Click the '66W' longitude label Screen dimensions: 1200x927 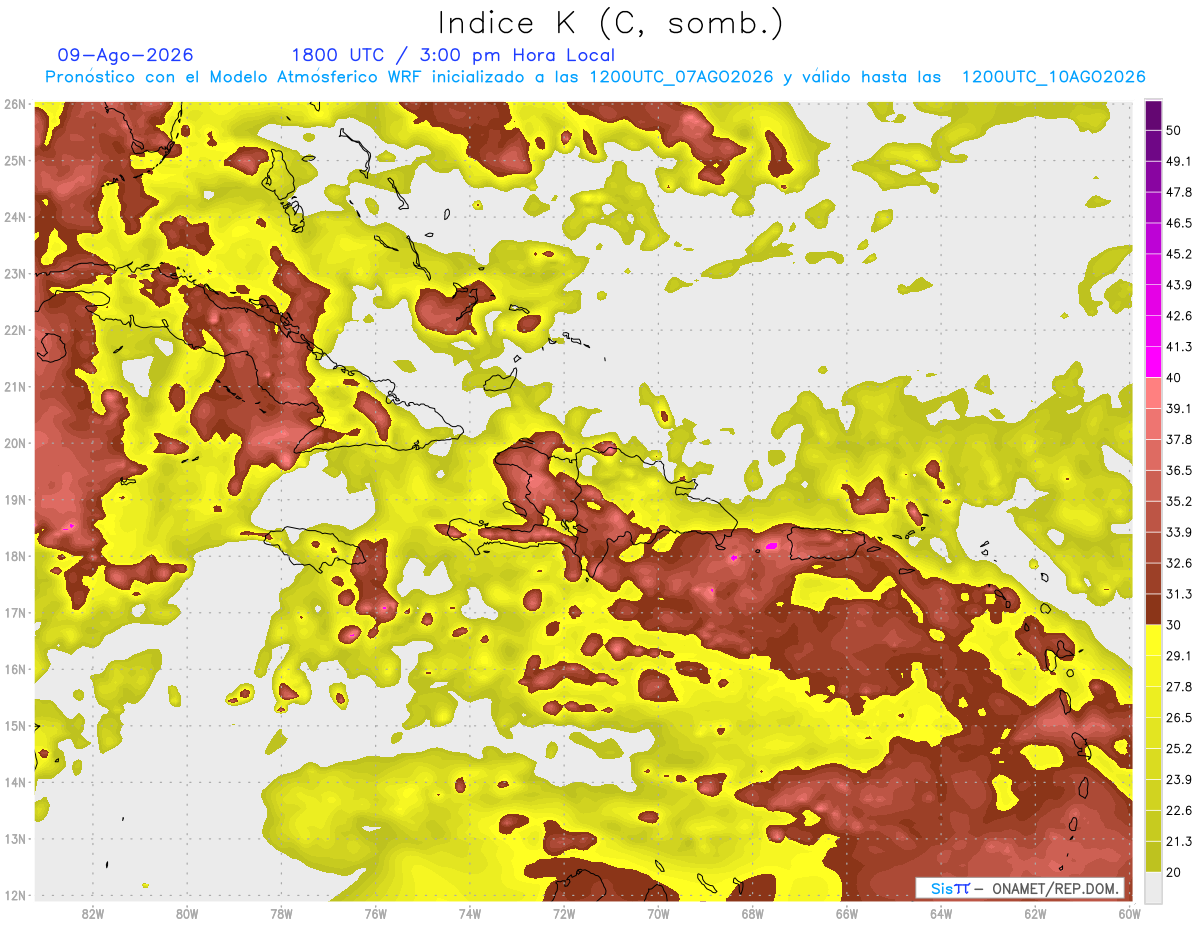pyautogui.click(x=846, y=914)
